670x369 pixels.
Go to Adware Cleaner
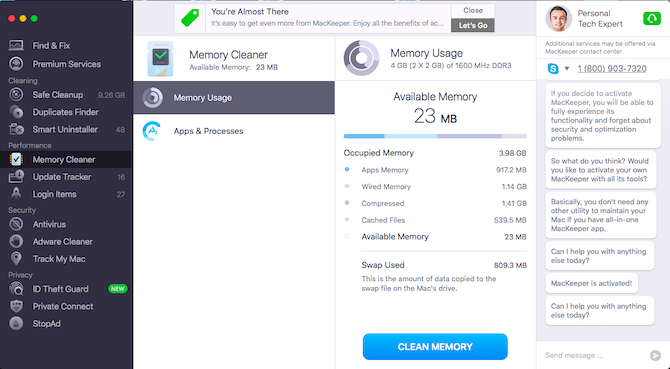click(x=66, y=241)
